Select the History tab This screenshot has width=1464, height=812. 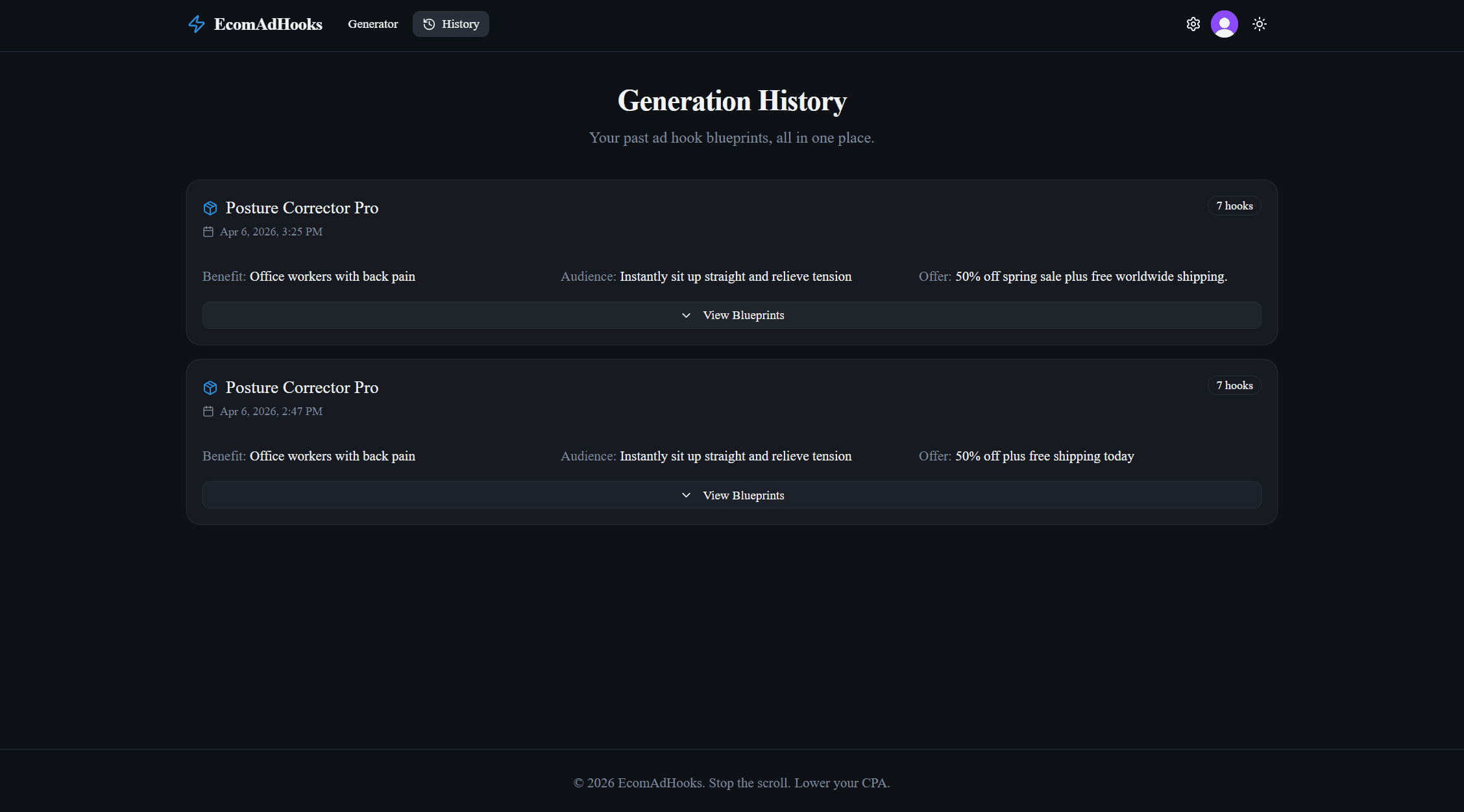point(451,23)
